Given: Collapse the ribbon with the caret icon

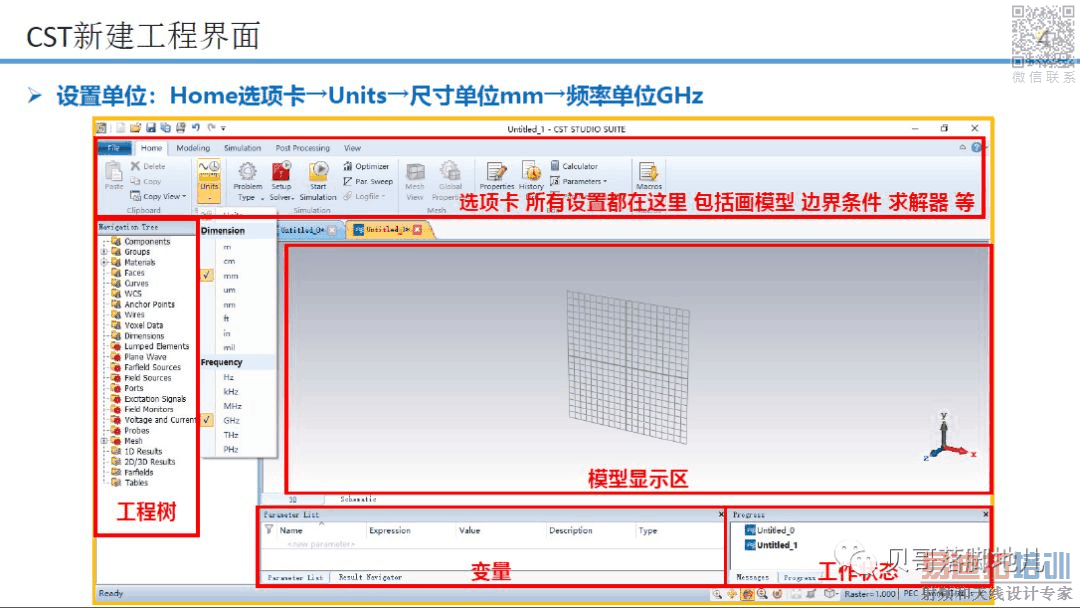Looking at the screenshot, I should [x=962, y=147].
